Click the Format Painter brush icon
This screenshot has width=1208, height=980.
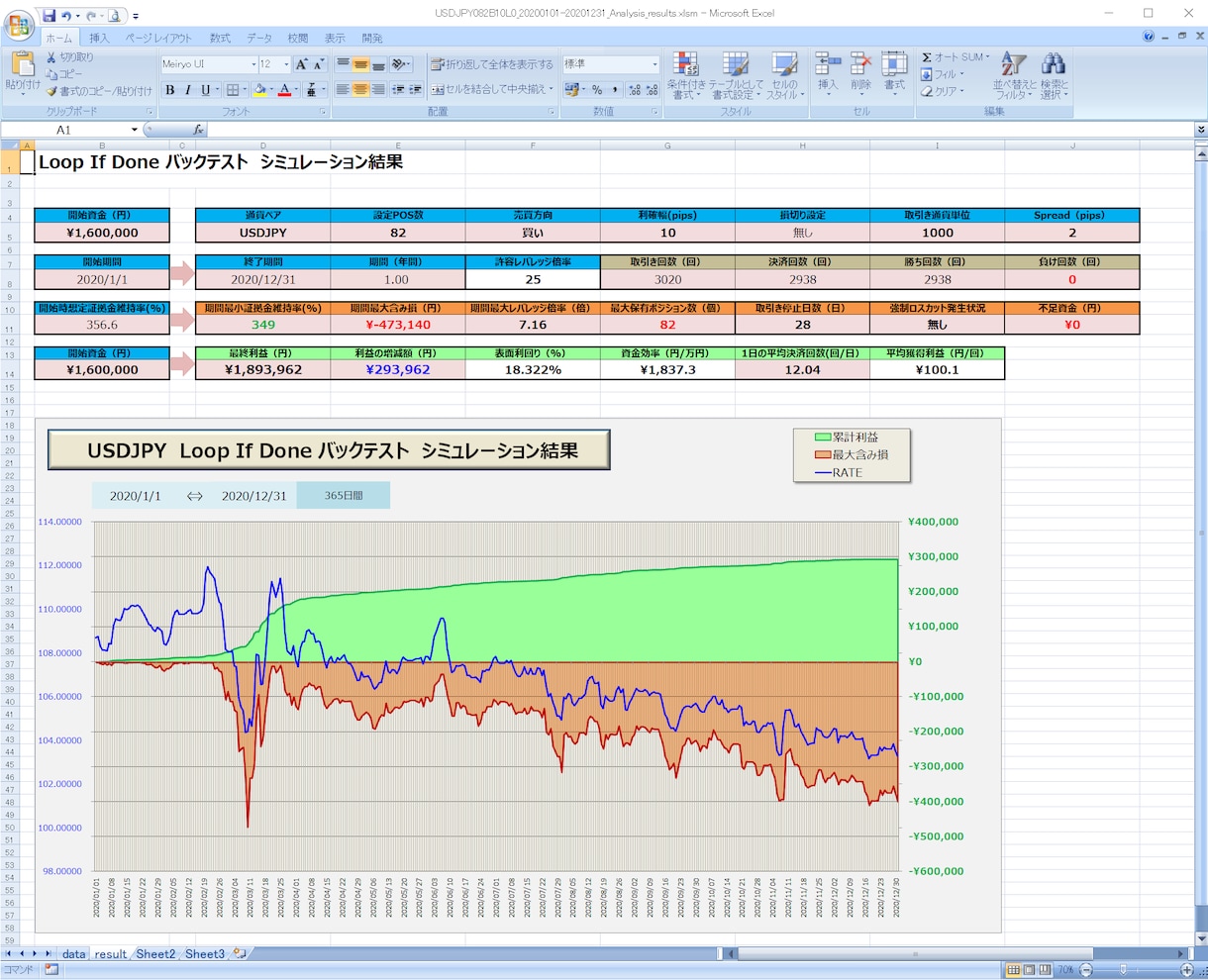tap(51, 91)
